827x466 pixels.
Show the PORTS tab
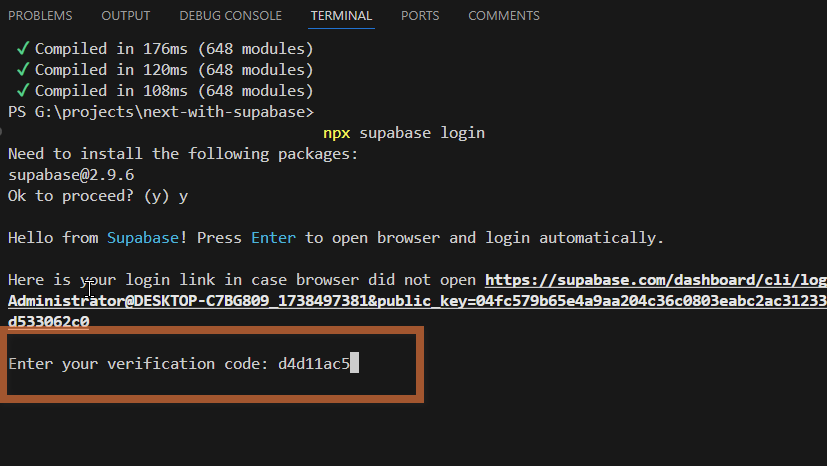tap(420, 16)
